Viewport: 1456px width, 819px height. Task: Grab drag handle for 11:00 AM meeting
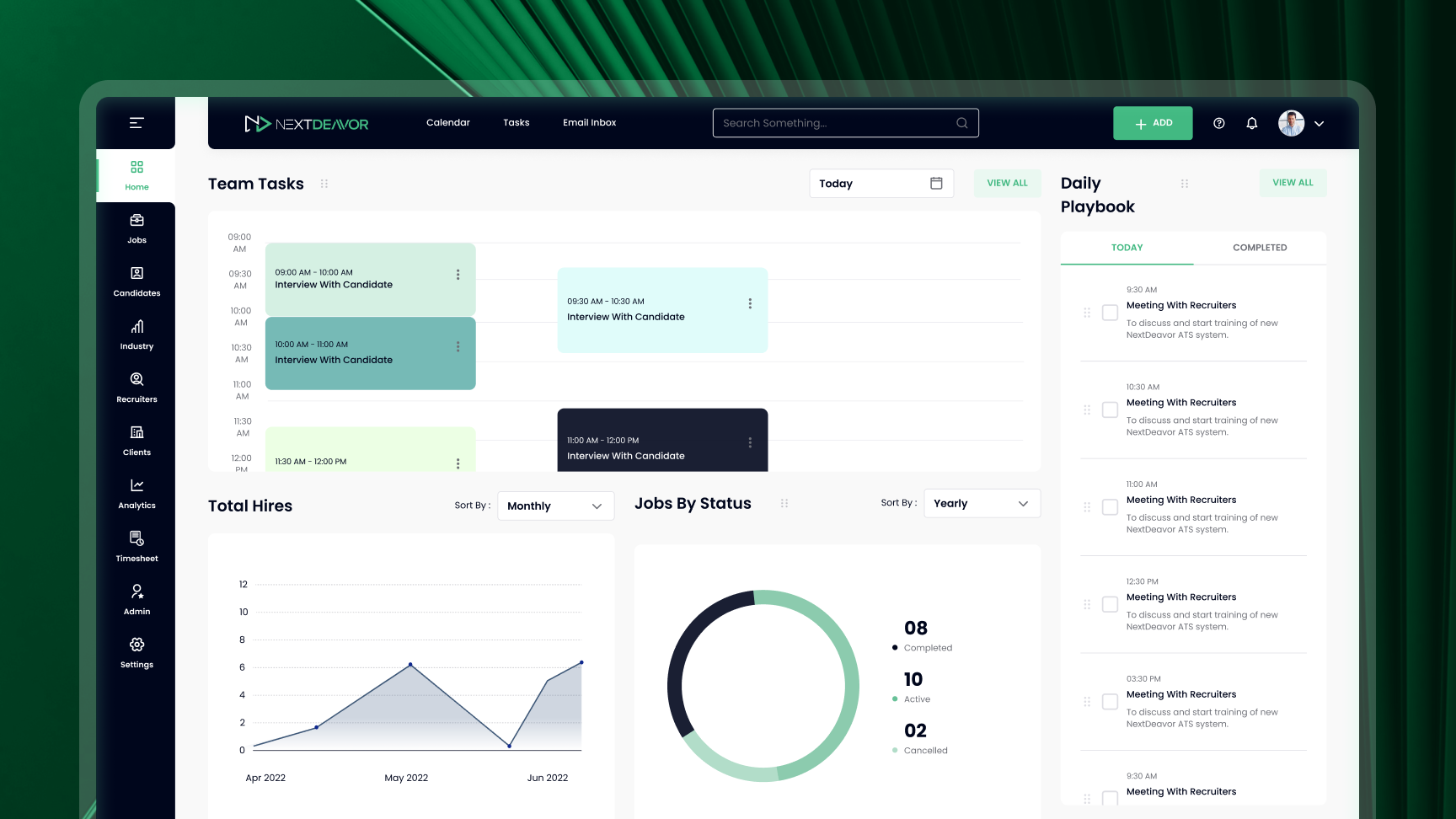[x=1087, y=507]
